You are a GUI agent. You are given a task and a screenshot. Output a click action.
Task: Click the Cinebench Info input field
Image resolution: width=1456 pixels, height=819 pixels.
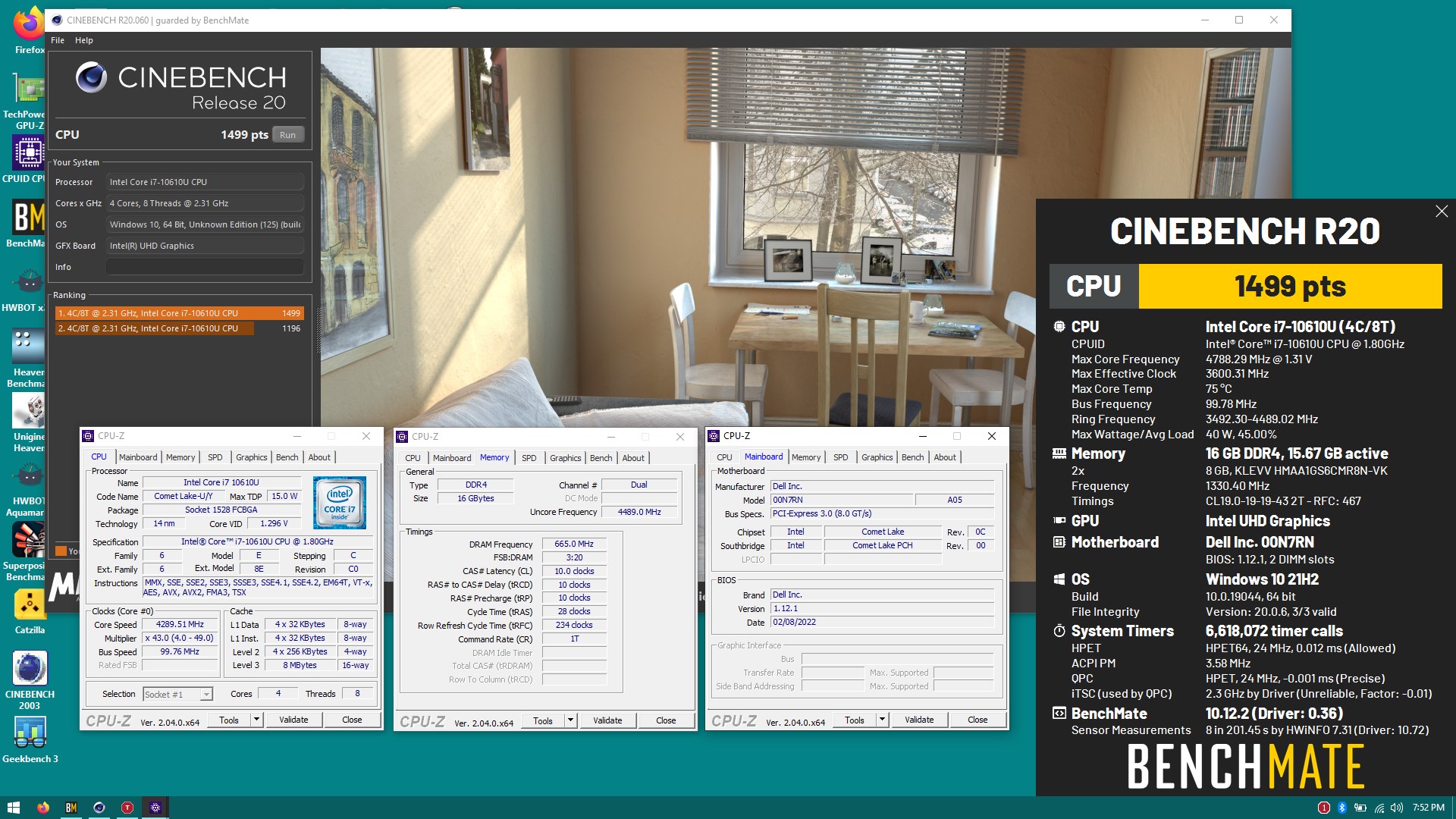click(205, 267)
